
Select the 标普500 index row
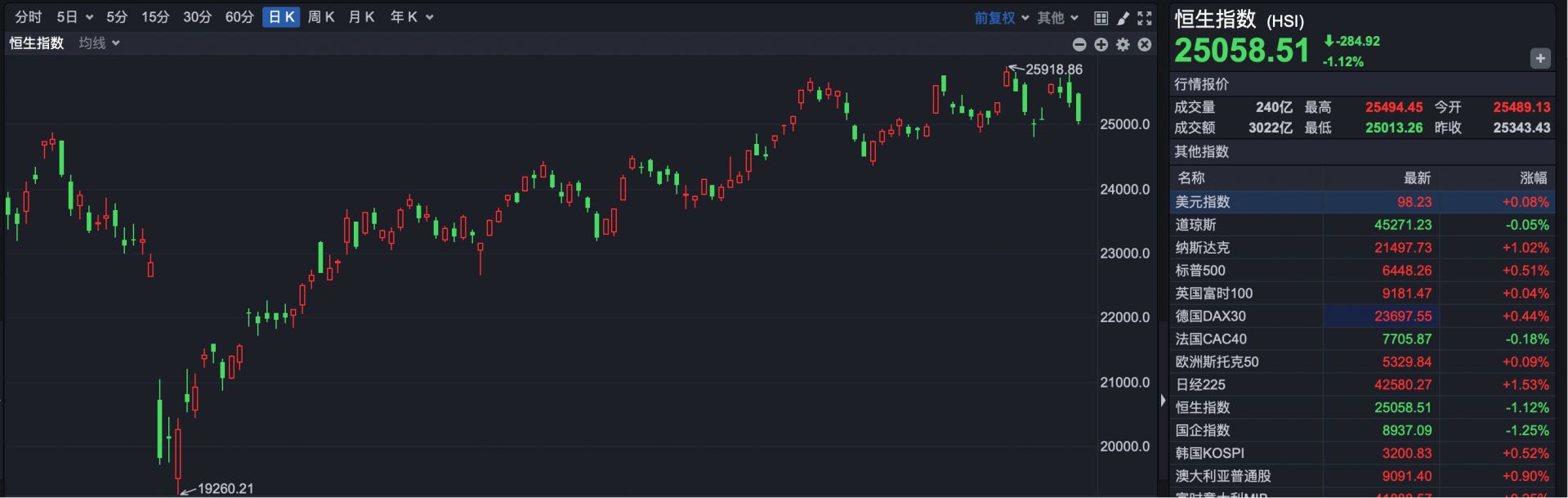1362,271
